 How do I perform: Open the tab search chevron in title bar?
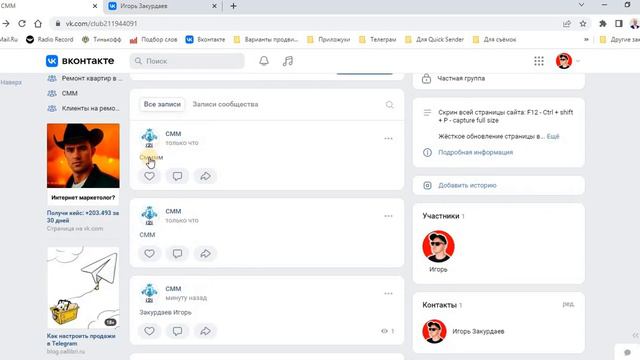581,5
